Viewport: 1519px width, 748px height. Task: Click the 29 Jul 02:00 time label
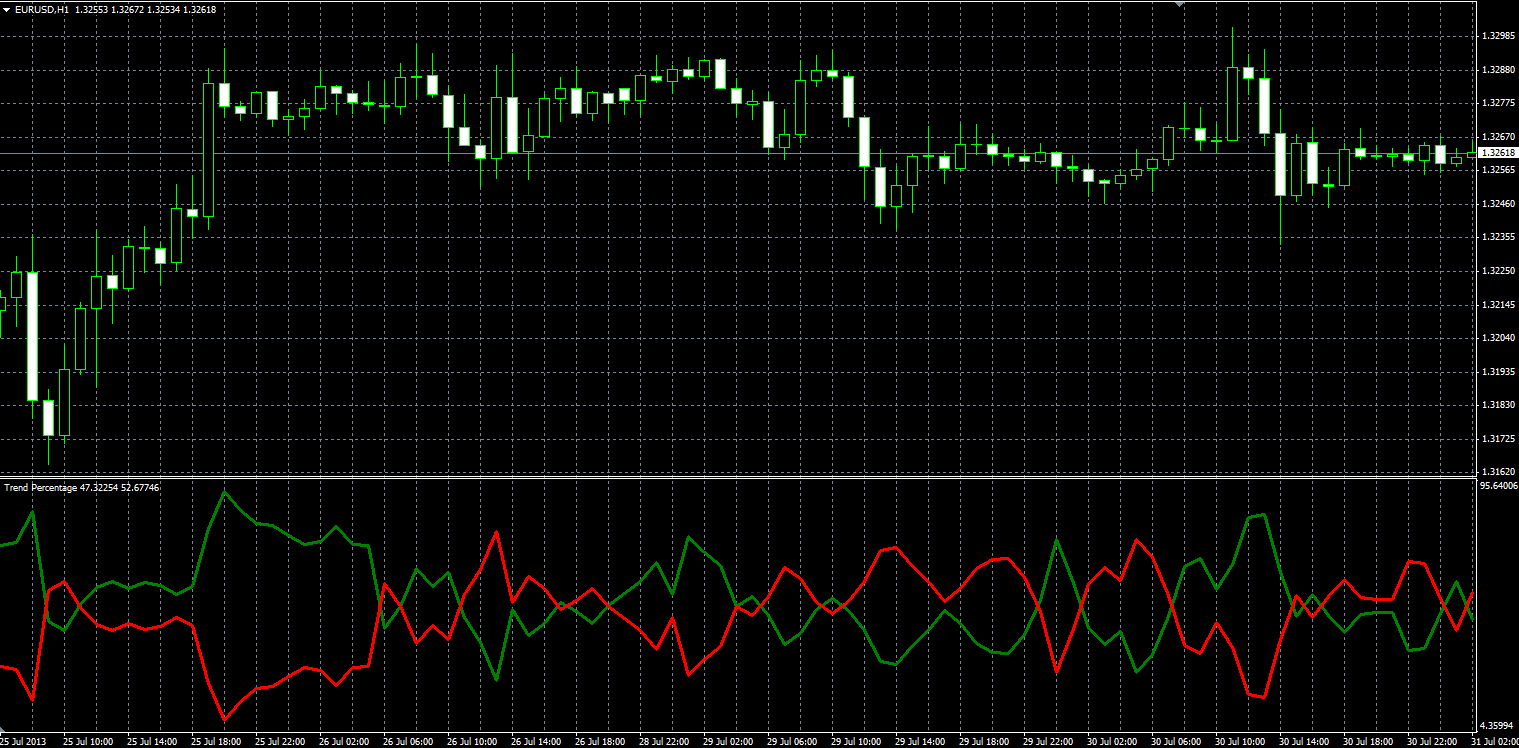pyautogui.click(x=727, y=742)
